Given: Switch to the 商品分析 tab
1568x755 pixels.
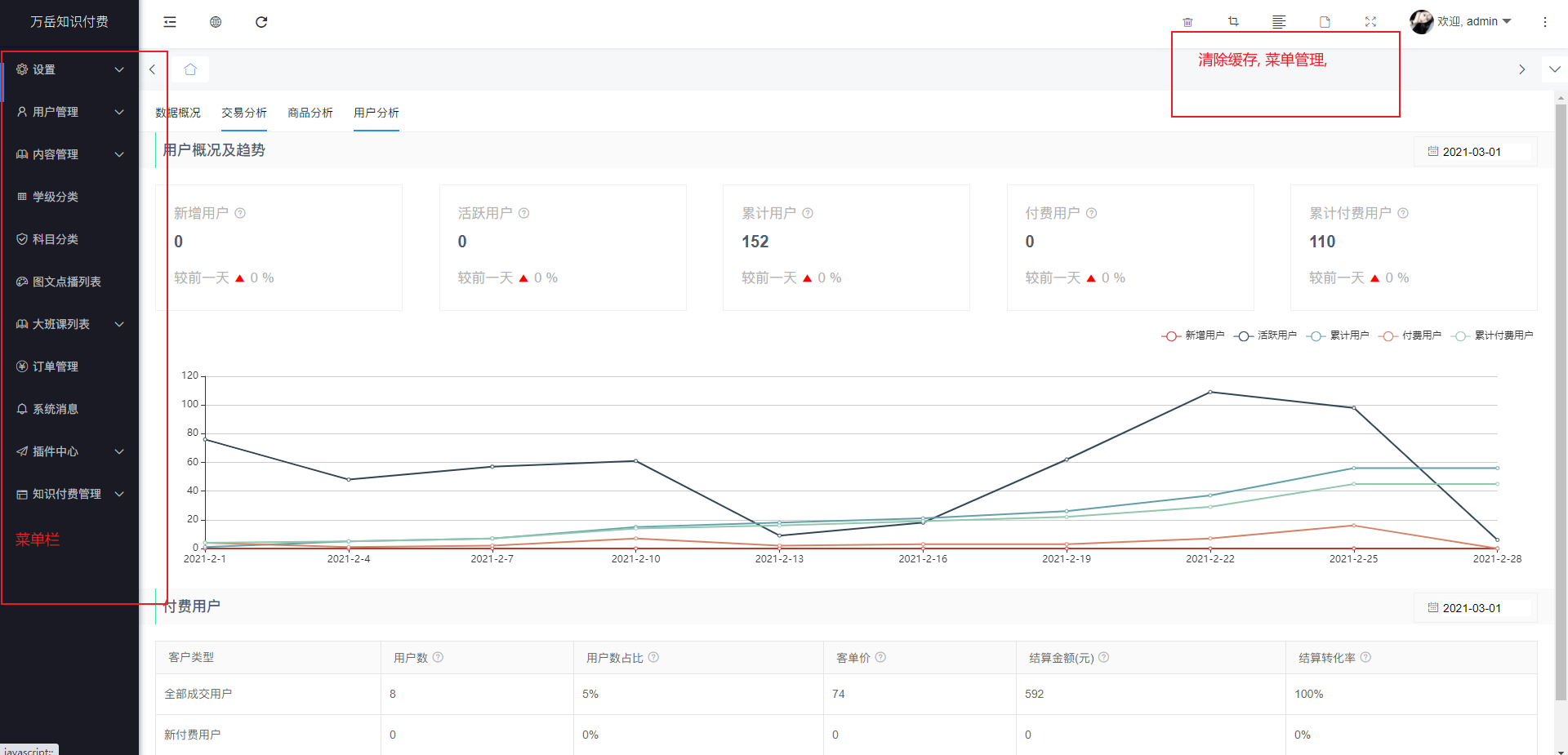Looking at the screenshot, I should (x=310, y=113).
